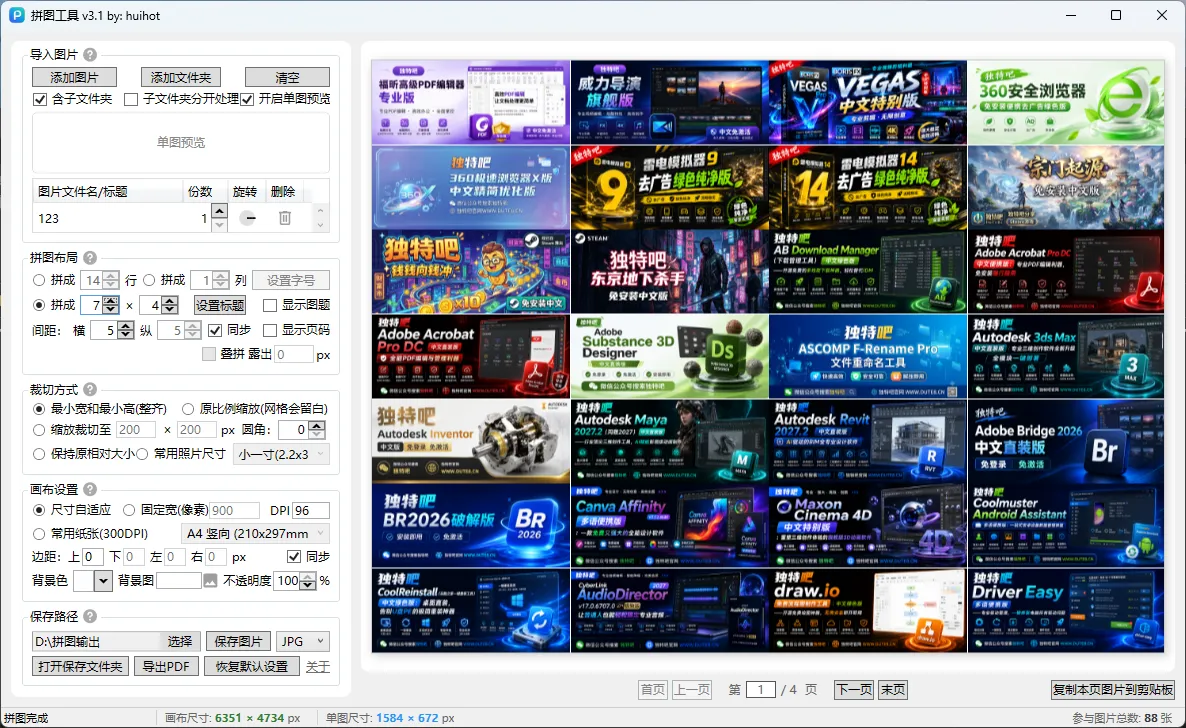Open help for 画布设置 section
The width and height of the screenshot is (1186, 728).
point(90,489)
